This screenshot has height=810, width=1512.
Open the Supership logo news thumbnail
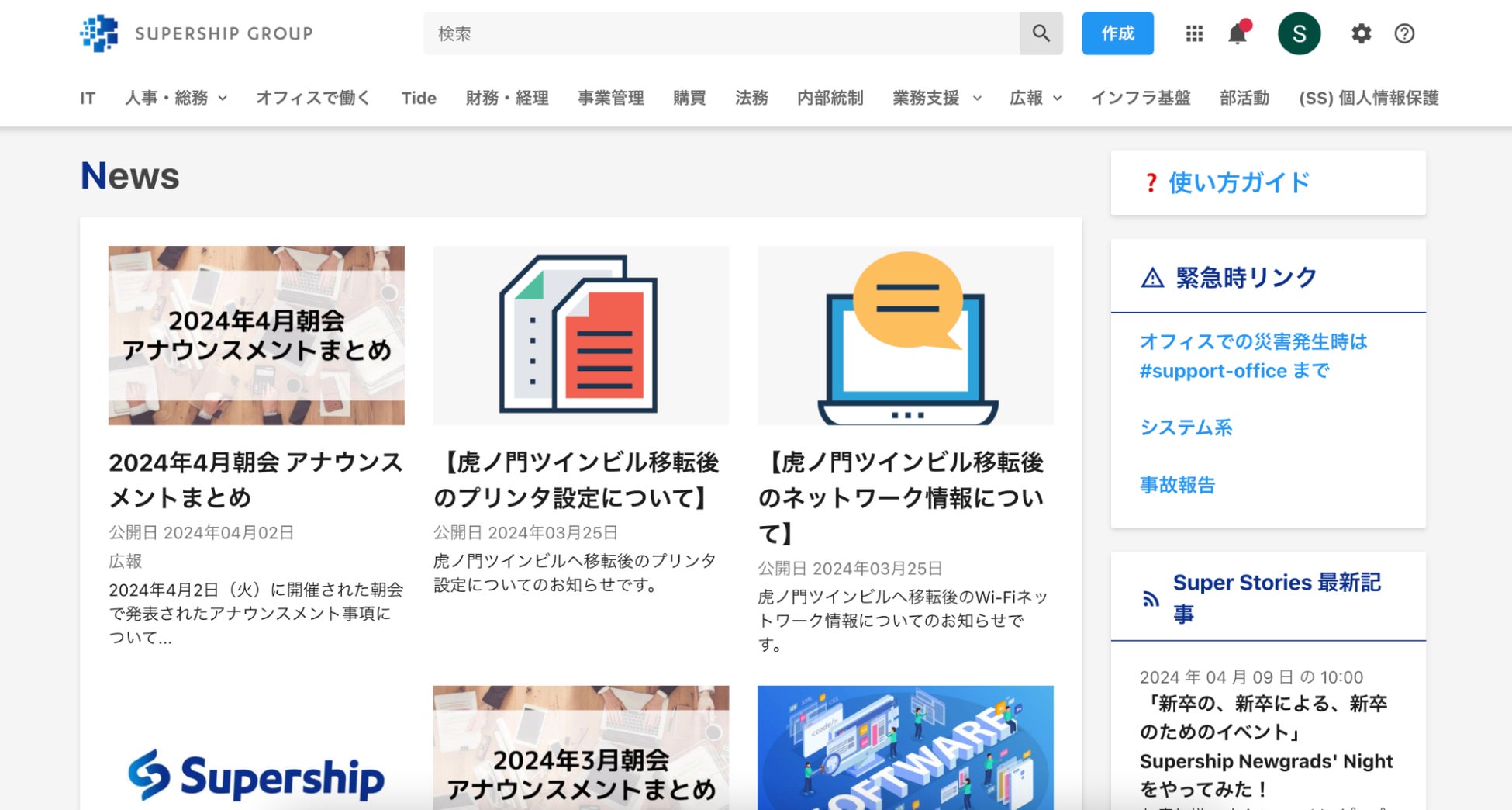click(257, 748)
